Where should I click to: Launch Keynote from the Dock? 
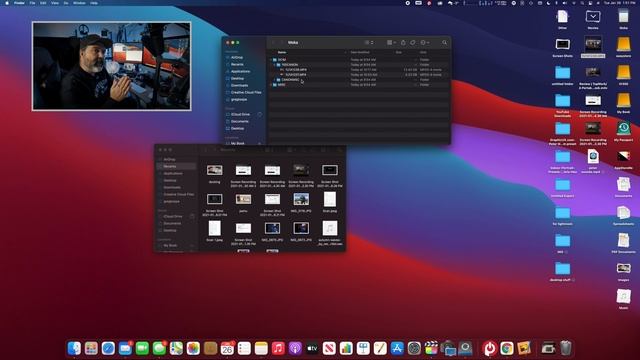(x=363, y=348)
